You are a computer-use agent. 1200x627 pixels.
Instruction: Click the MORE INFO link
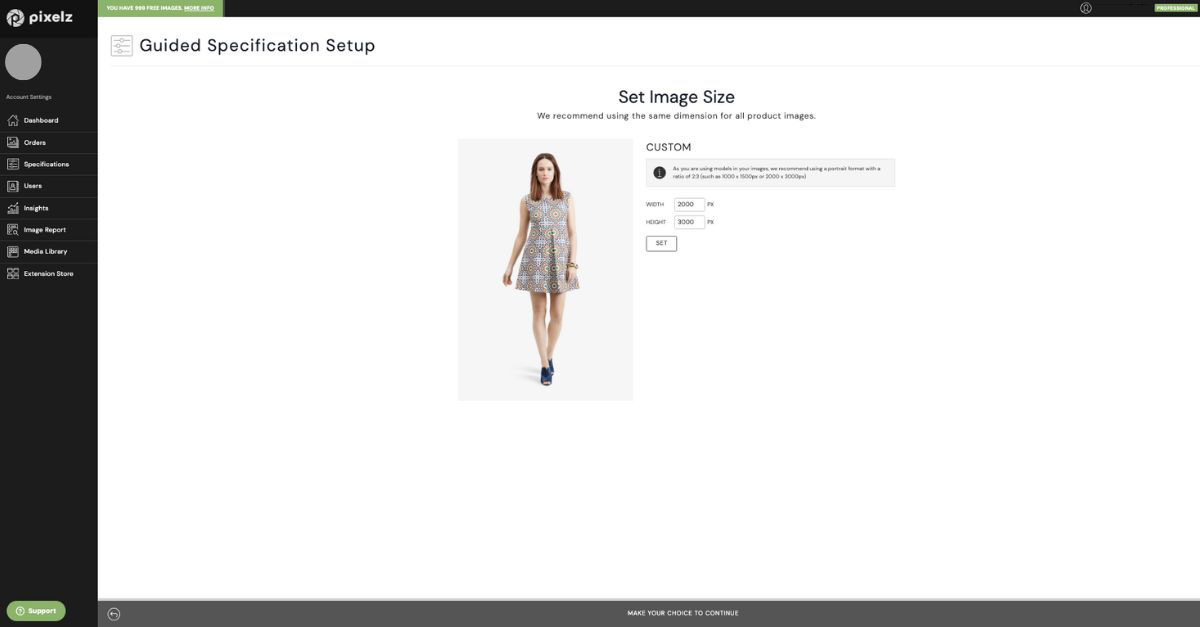199,8
